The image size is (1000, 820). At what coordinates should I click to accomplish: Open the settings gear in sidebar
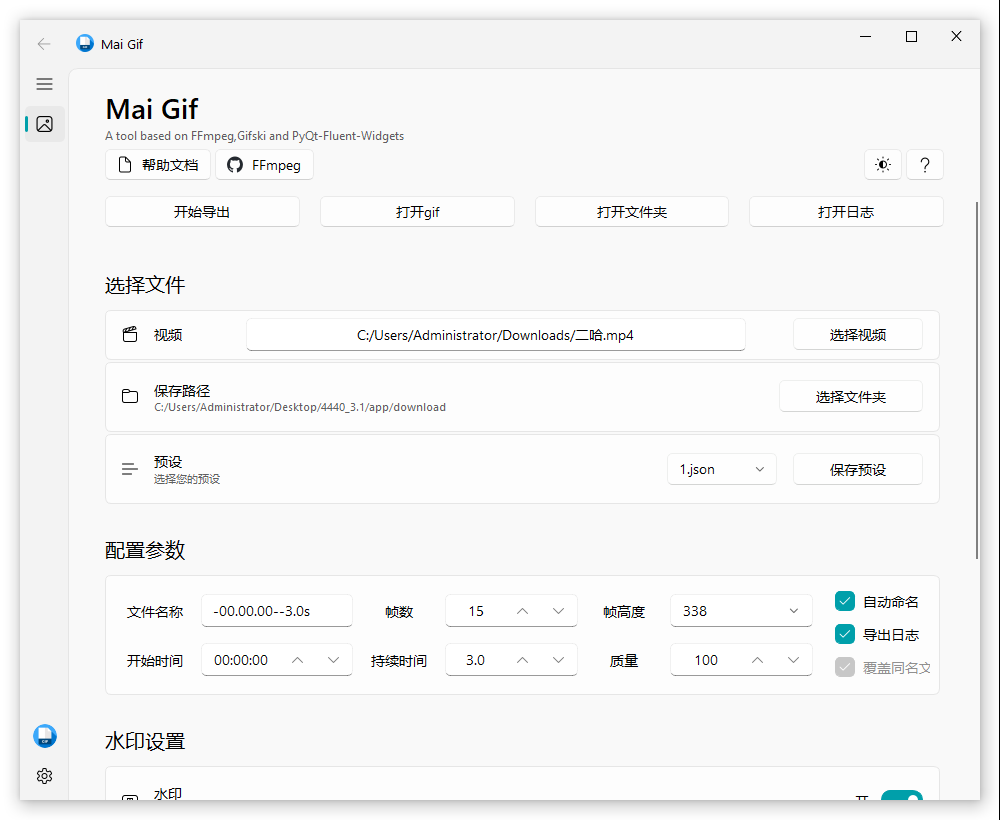coord(44,776)
